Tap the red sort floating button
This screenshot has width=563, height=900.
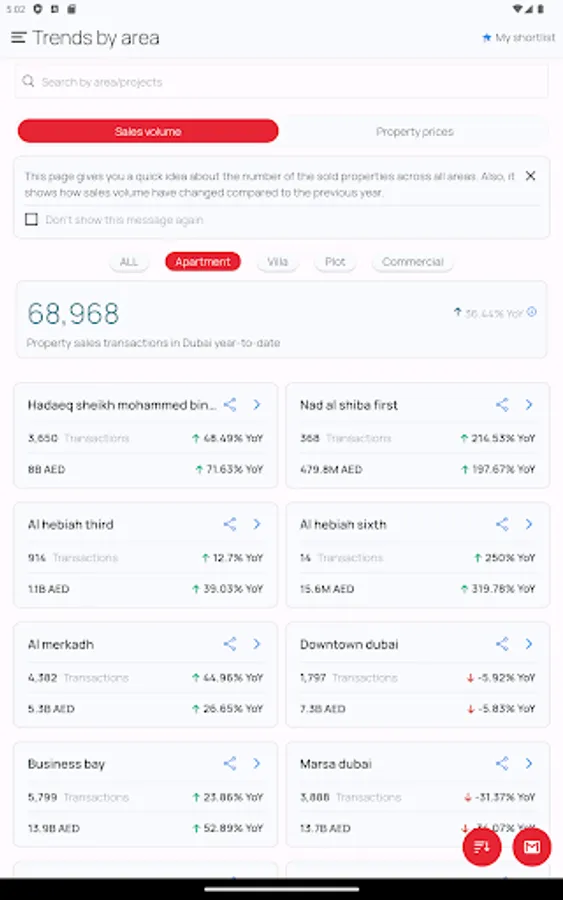point(482,847)
